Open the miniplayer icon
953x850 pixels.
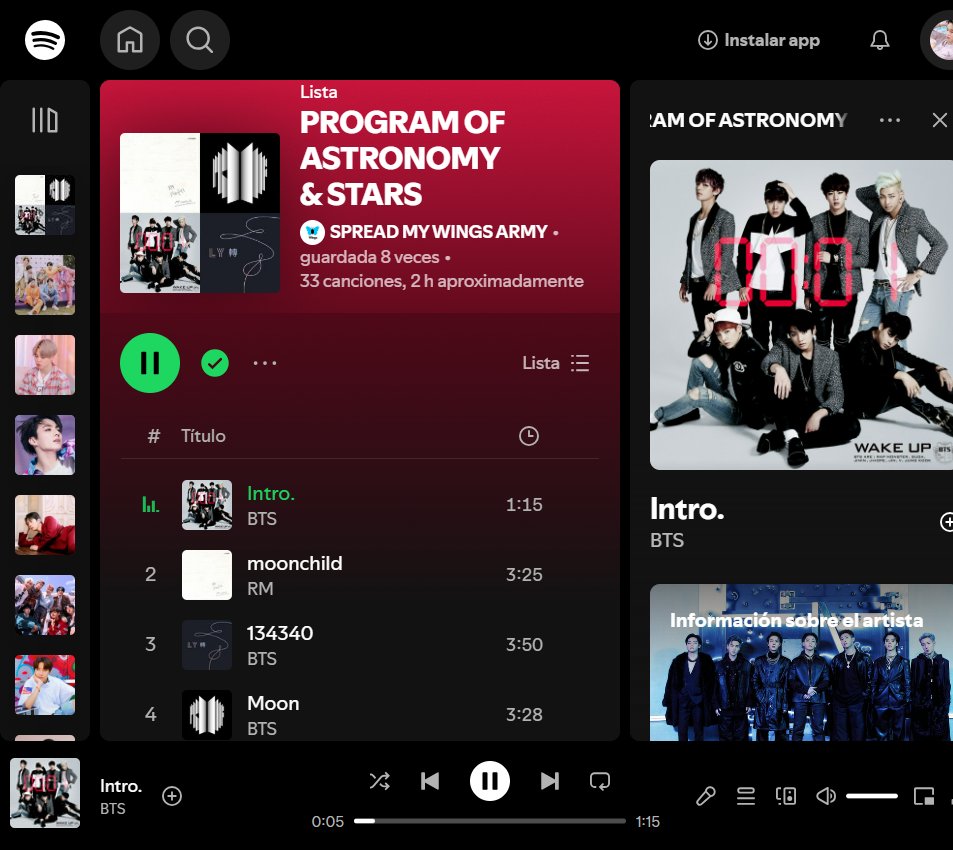coord(924,796)
